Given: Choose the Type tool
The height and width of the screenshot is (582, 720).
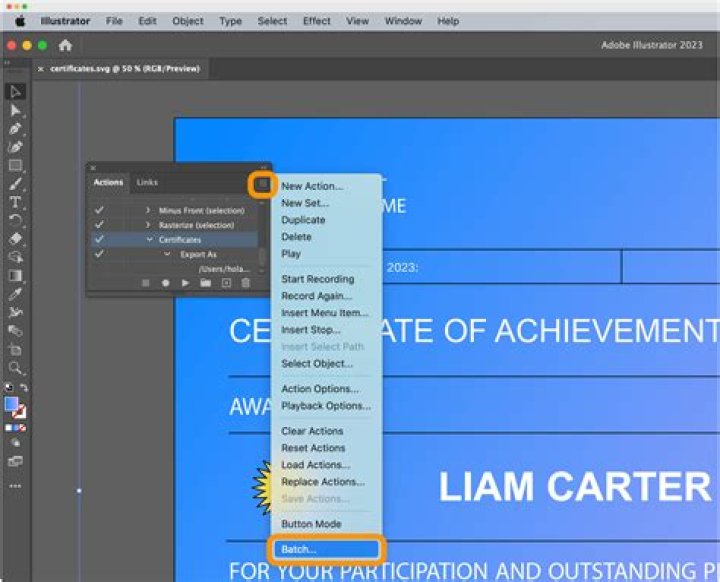Looking at the screenshot, I should tap(15, 202).
